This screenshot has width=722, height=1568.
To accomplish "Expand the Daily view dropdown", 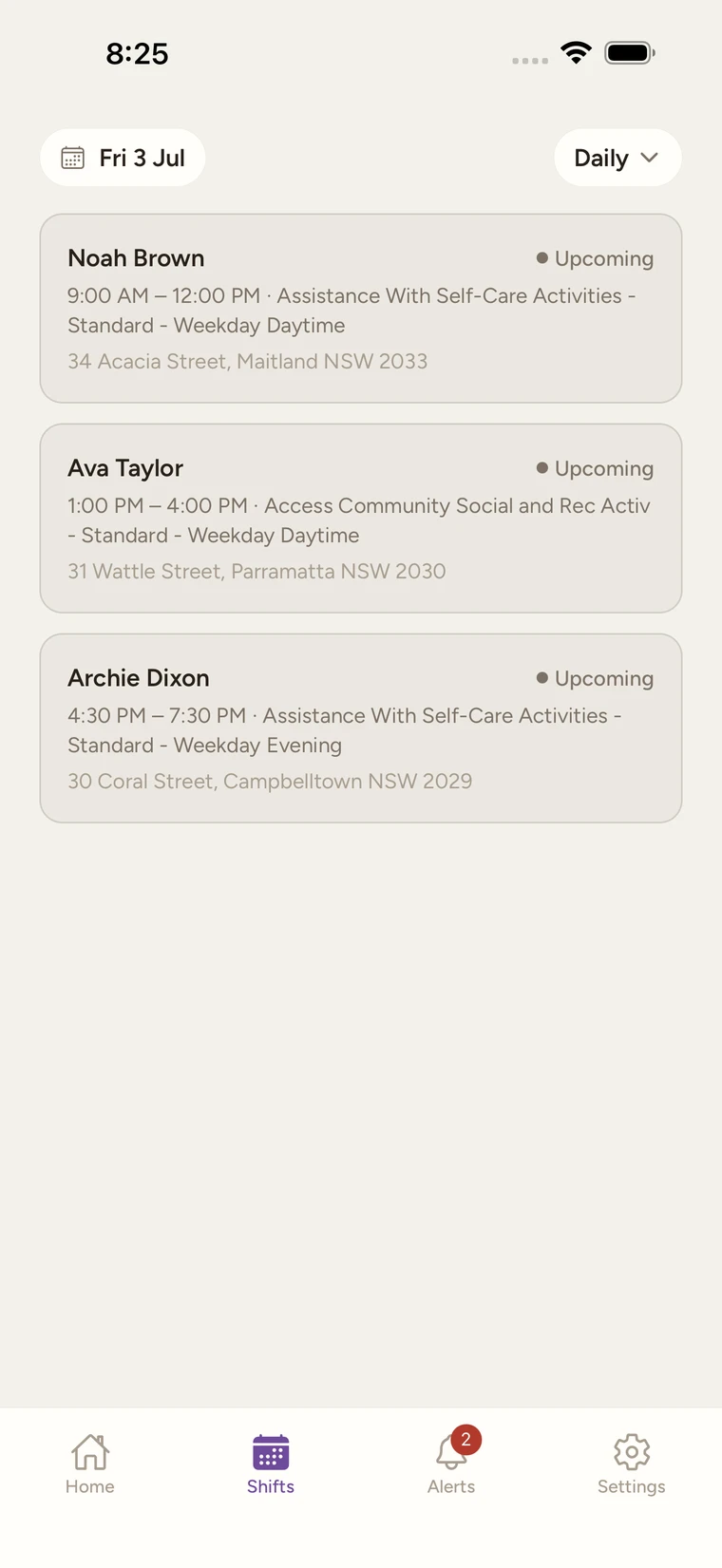I will tap(617, 158).
